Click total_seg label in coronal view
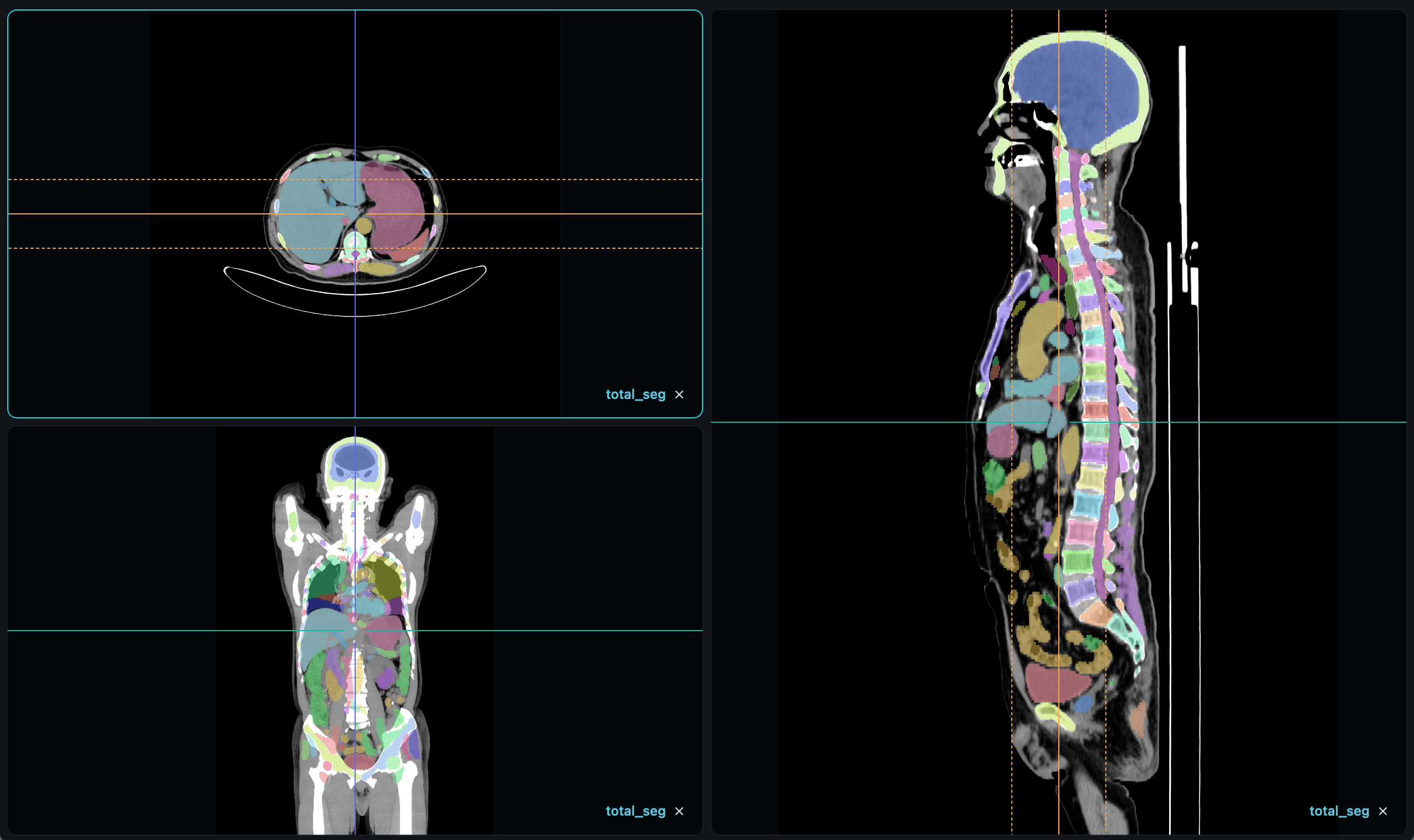Screen dimensions: 1414x840 [635, 811]
